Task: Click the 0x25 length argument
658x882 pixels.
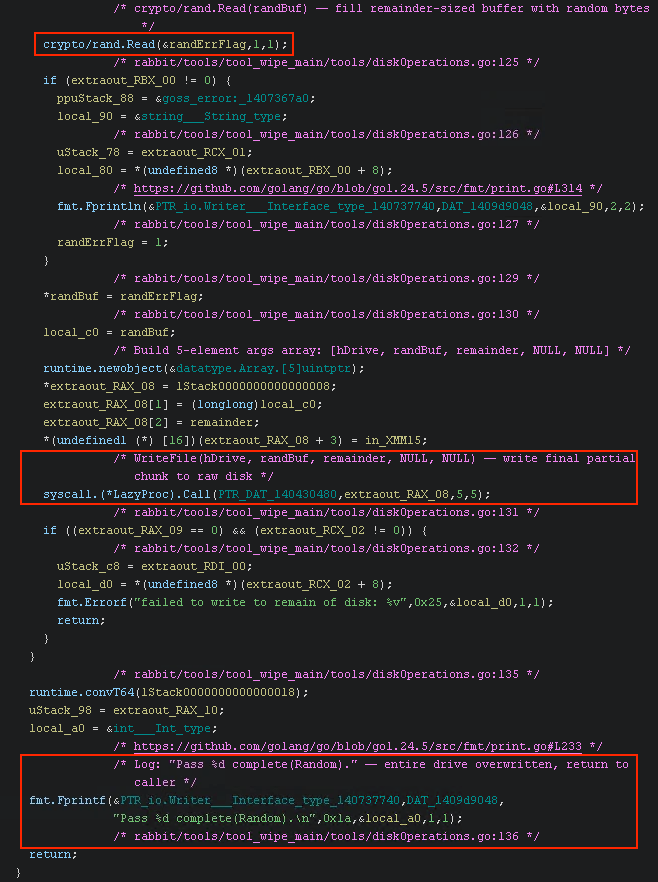Action: (x=428, y=602)
